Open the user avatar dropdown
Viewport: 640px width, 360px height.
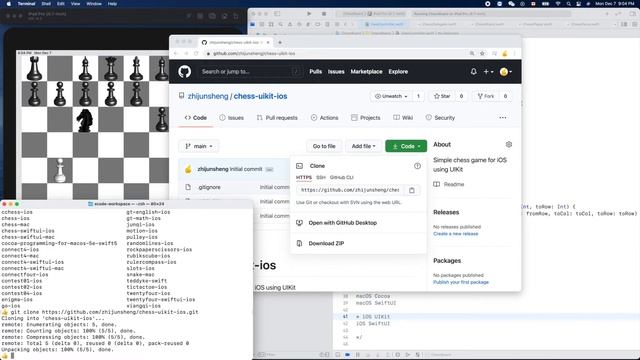[506, 71]
